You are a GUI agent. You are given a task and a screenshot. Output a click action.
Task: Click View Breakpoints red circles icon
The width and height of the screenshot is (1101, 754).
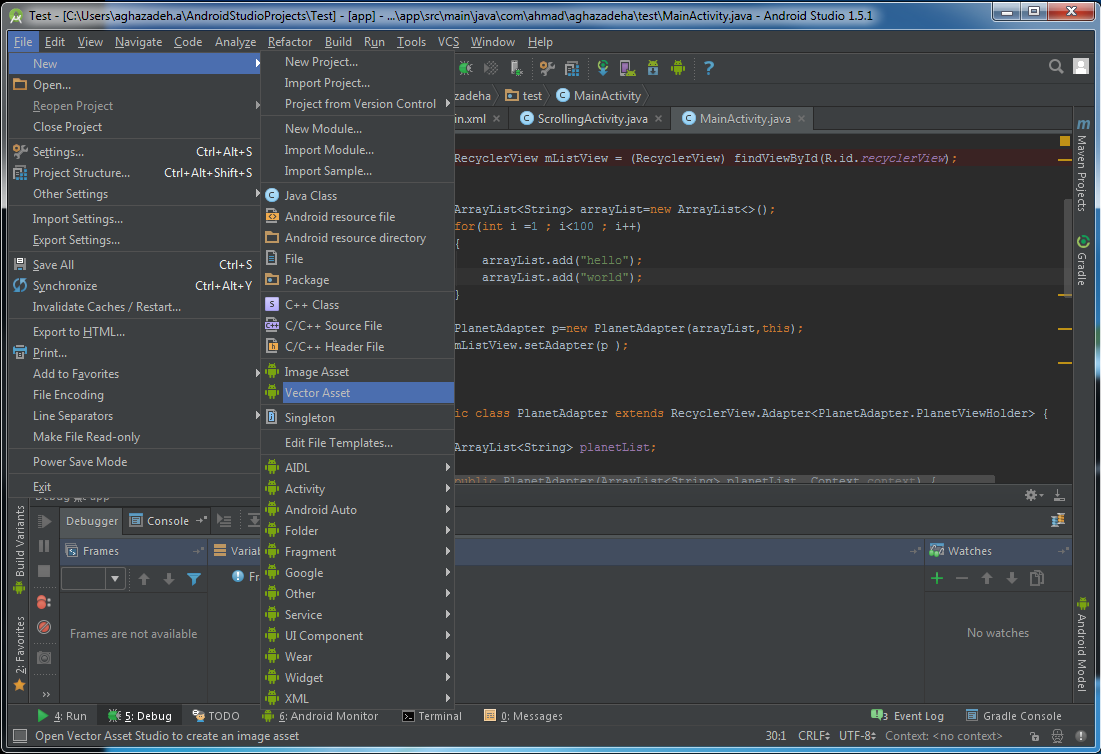(x=44, y=602)
